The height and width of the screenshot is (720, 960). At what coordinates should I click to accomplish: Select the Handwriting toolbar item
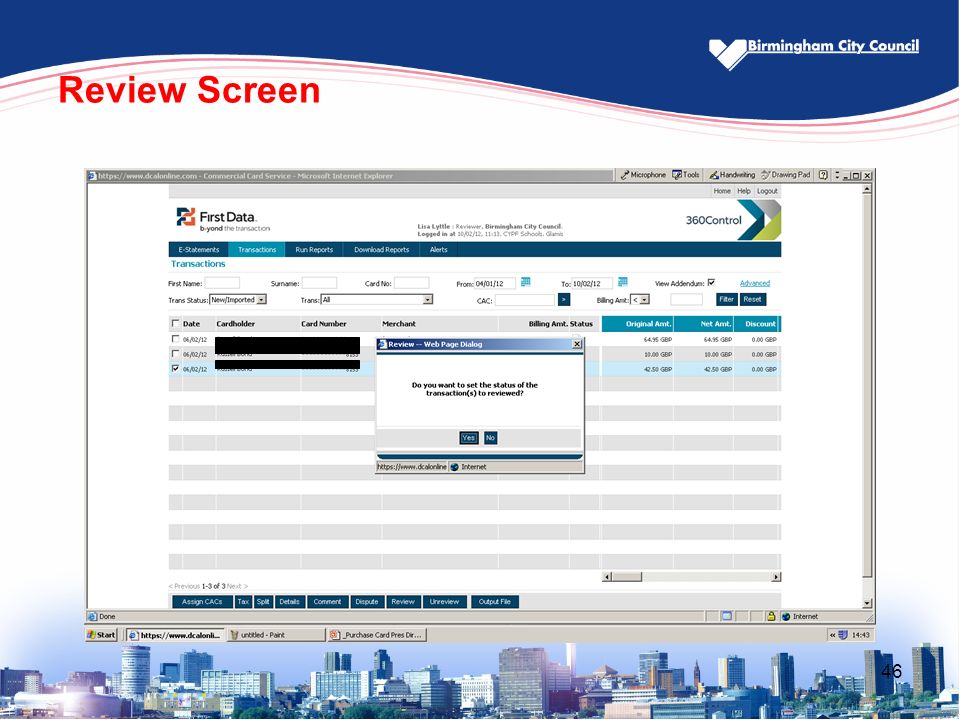732,175
